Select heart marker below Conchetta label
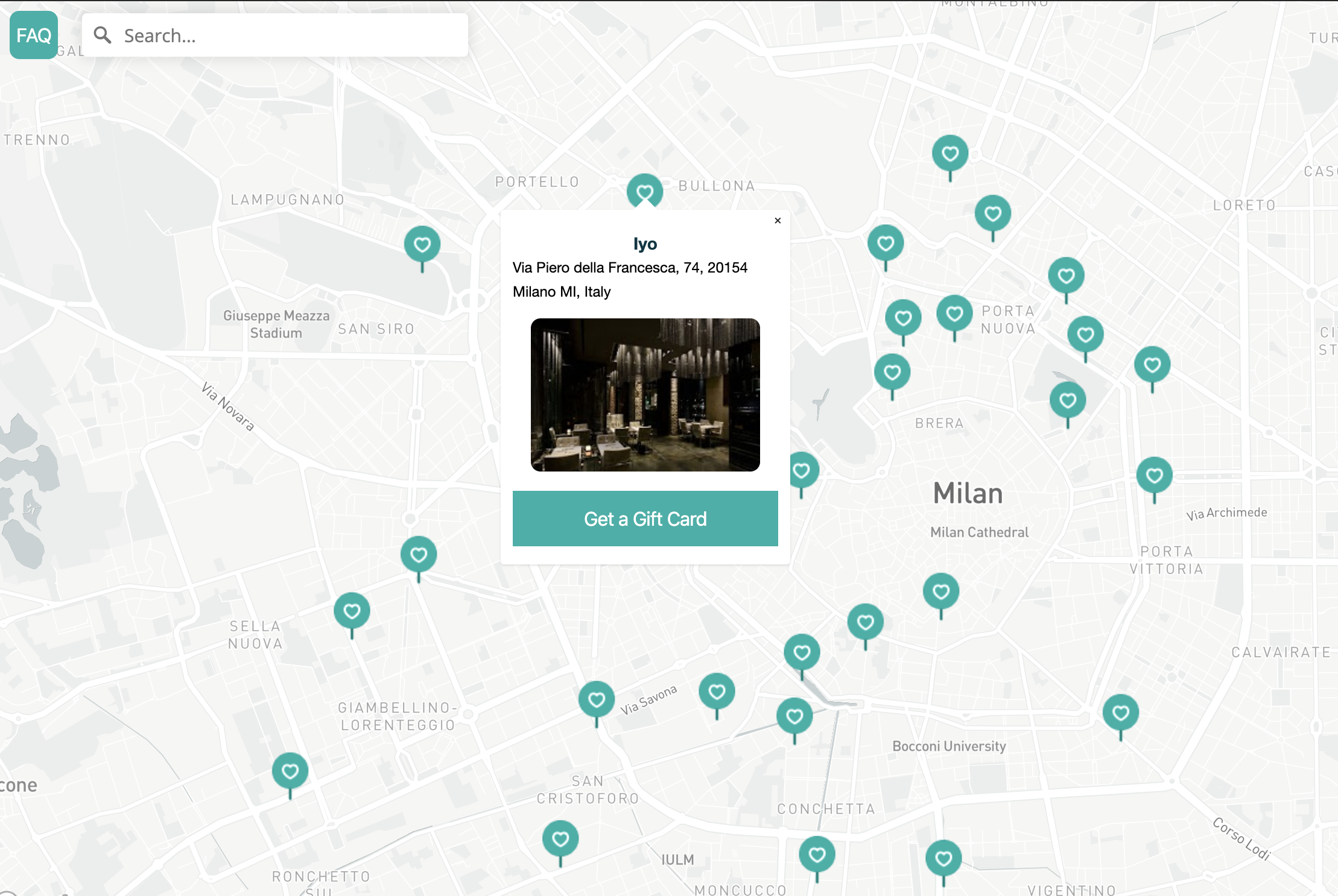The height and width of the screenshot is (896, 1338). pos(817,854)
